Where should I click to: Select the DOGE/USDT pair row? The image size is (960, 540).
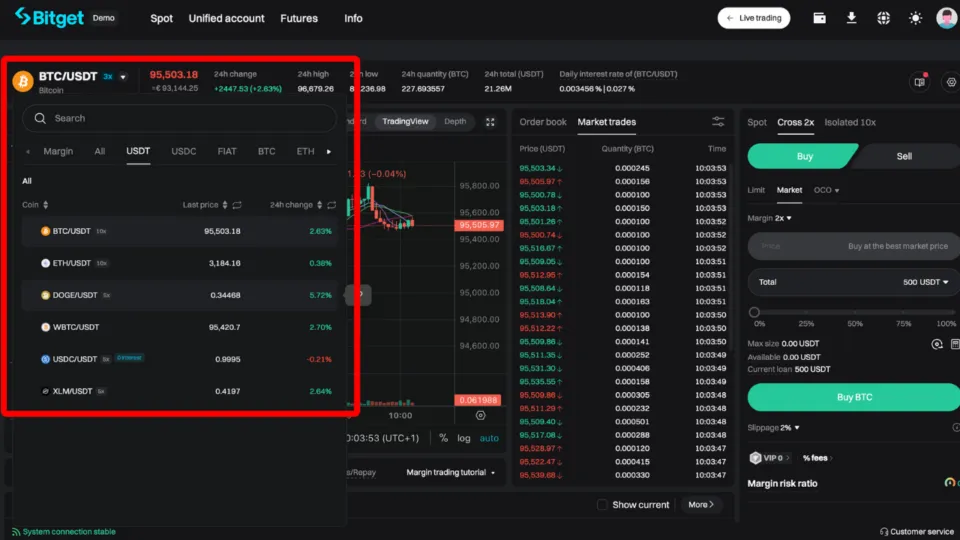(179, 295)
